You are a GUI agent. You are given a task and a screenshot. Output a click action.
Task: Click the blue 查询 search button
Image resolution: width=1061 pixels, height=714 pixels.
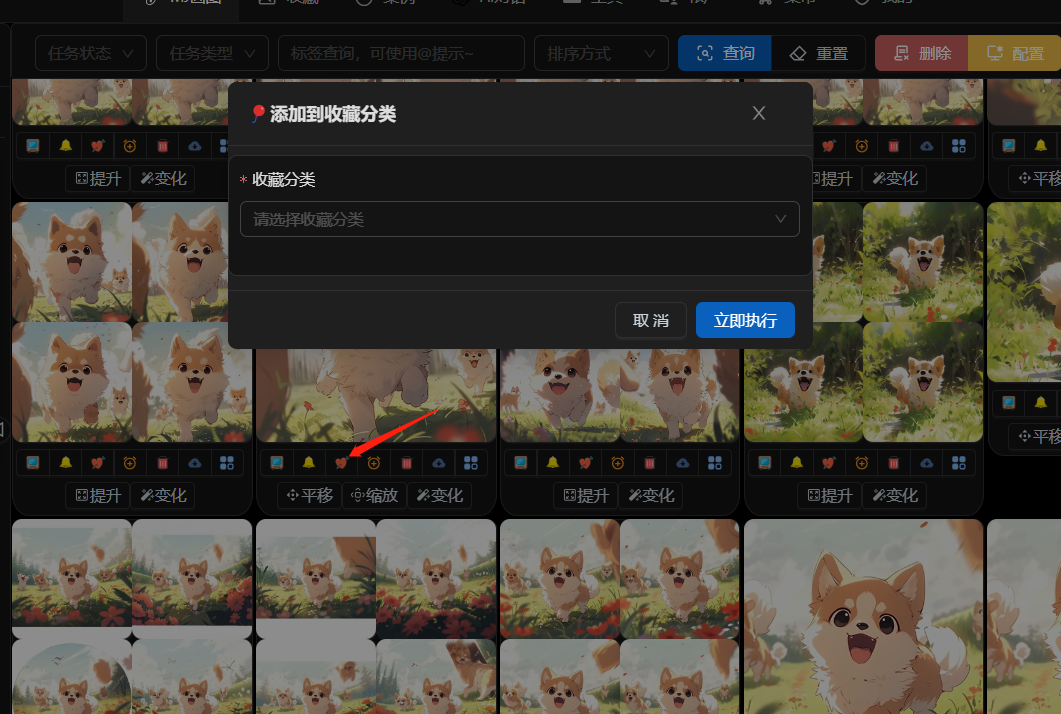pos(724,53)
